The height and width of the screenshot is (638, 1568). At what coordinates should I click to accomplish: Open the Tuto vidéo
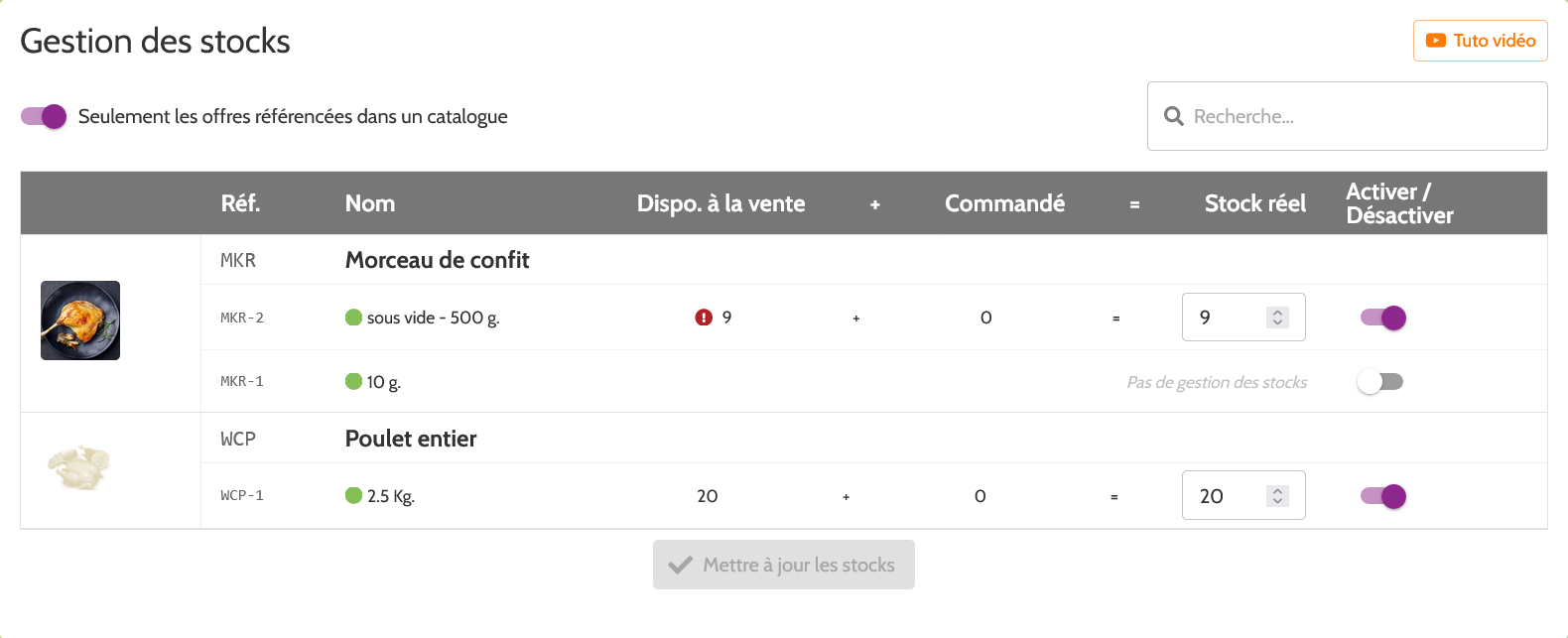pyautogui.click(x=1480, y=40)
